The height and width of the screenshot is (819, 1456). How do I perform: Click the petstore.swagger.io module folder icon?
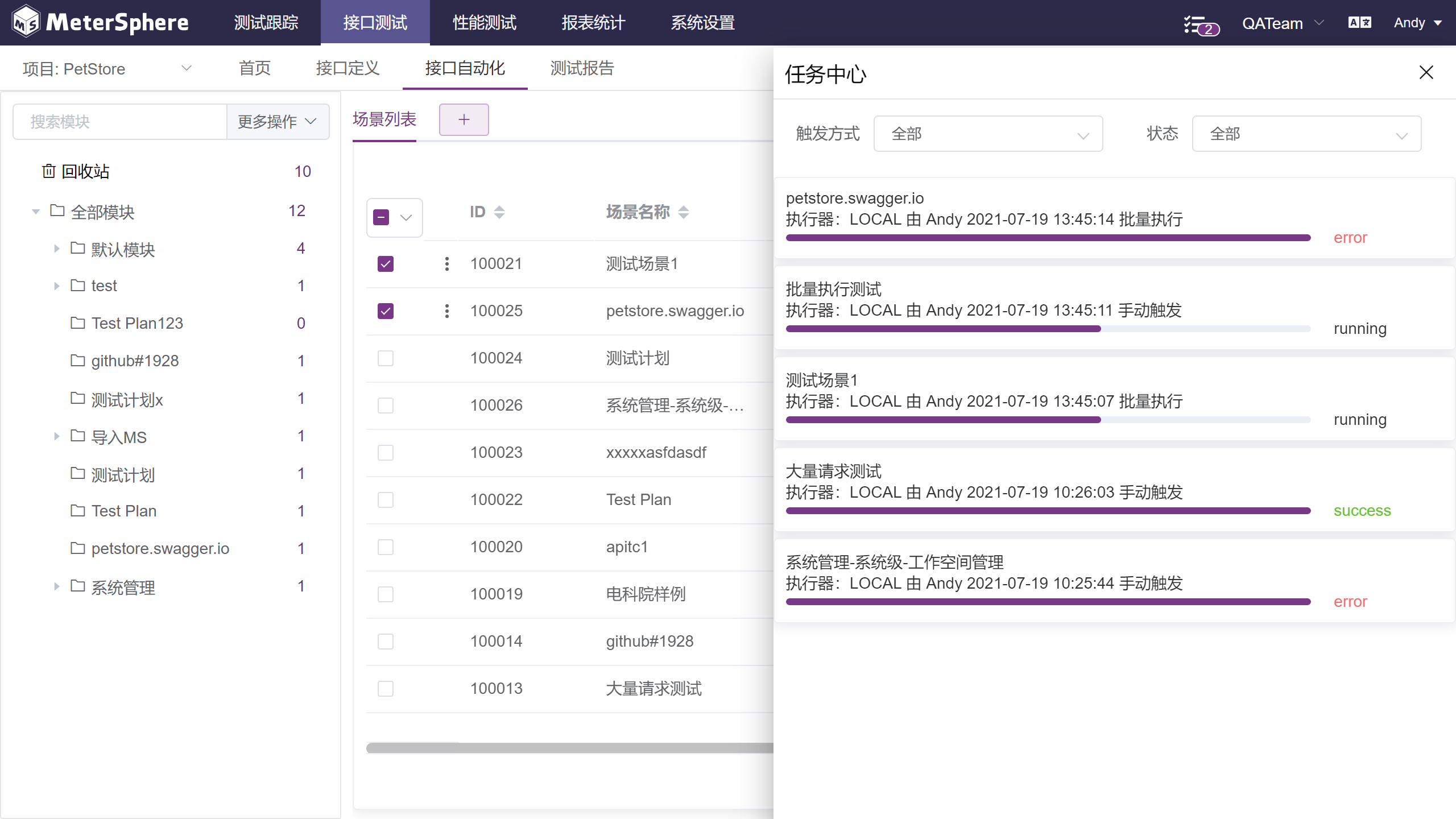[77, 548]
